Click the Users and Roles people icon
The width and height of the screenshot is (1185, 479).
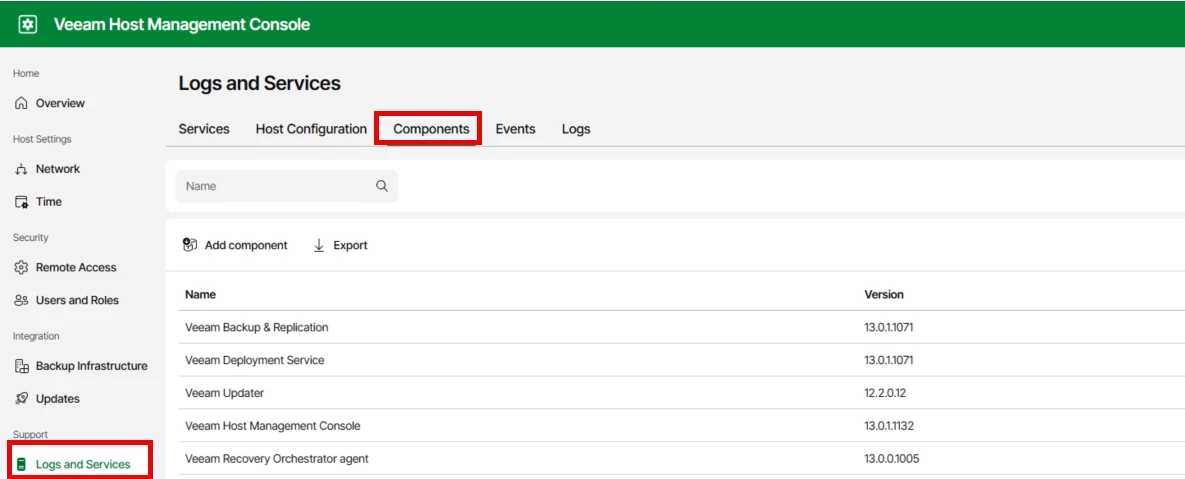(21, 300)
